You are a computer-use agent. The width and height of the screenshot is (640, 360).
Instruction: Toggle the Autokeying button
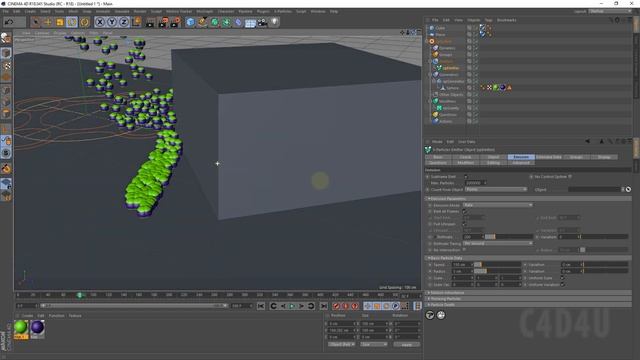click(346, 306)
